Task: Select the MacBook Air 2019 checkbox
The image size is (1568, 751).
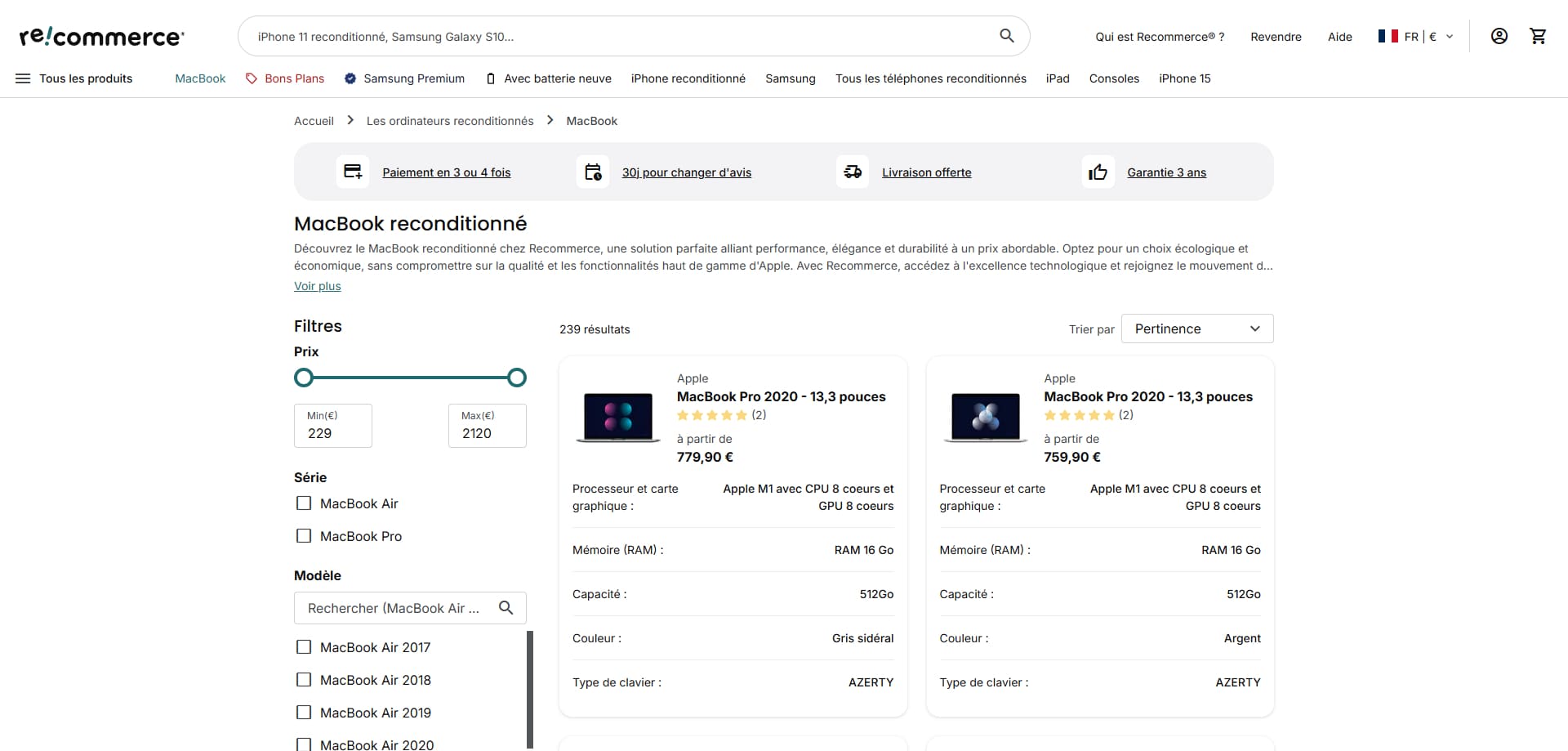Action: click(x=304, y=713)
